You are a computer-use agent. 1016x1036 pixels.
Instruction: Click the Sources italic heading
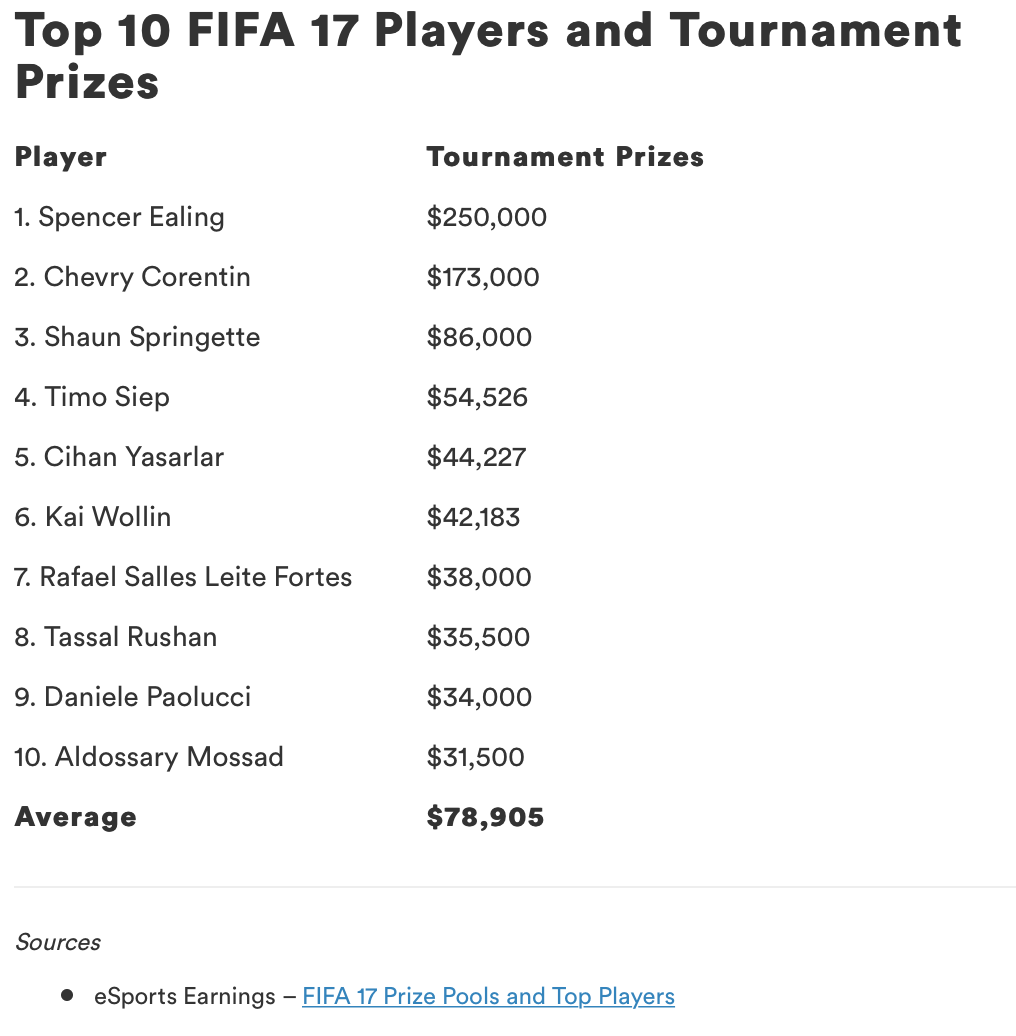point(58,942)
